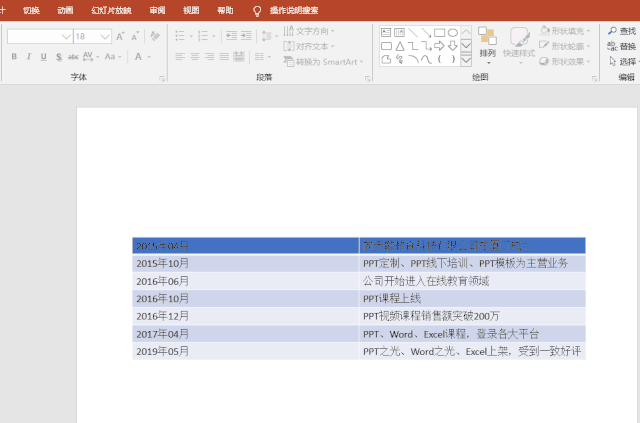Justify paragraph text

(x=224, y=56)
